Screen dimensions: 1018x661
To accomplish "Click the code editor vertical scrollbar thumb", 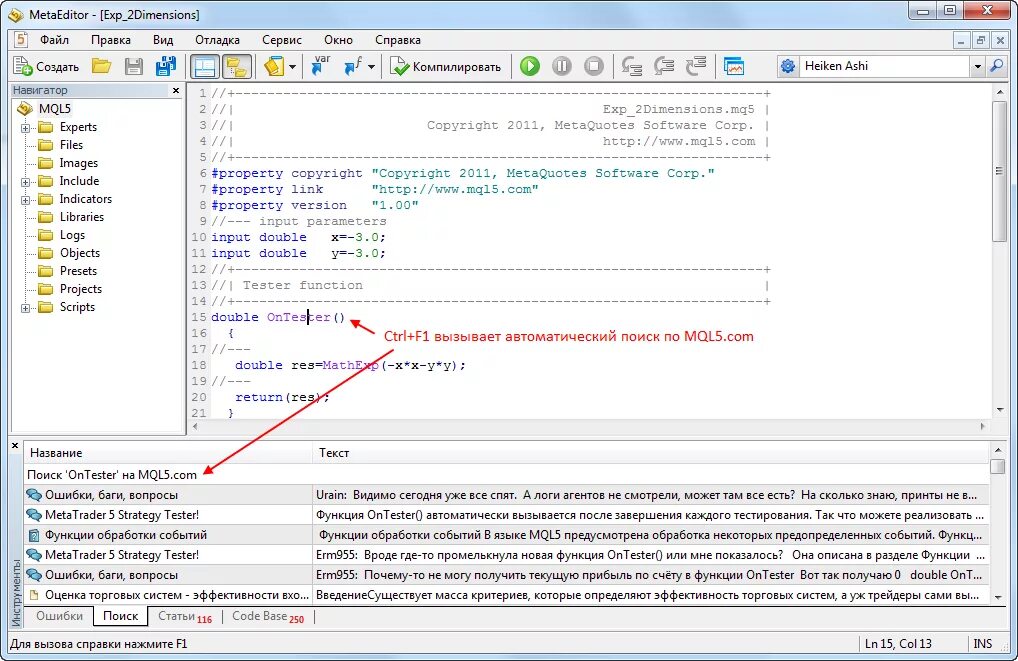I will click(1000, 171).
